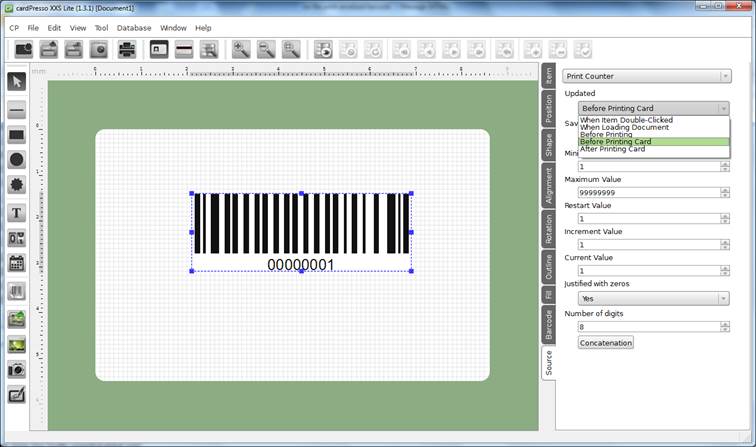
Task: Select the signature pad tool
Action: click(x=16, y=394)
